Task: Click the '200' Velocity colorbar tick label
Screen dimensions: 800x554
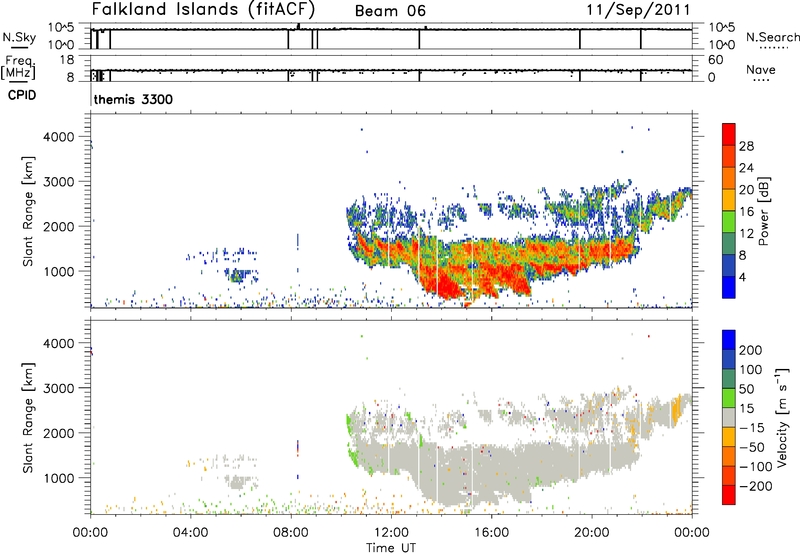Action: [751, 350]
